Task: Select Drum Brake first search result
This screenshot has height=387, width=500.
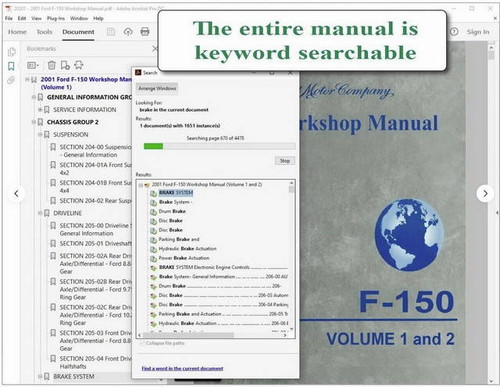Action: [172, 211]
